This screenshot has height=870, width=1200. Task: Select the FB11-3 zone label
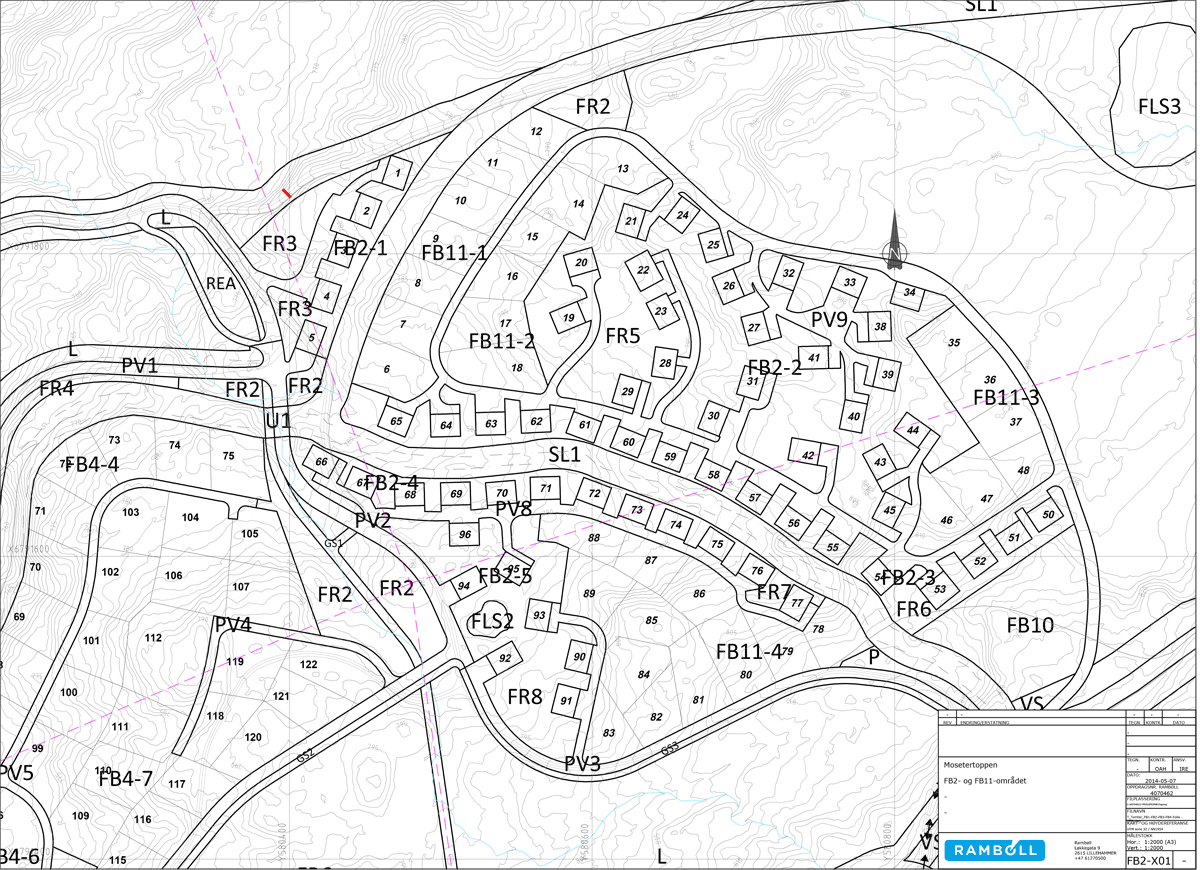[x=1006, y=398]
